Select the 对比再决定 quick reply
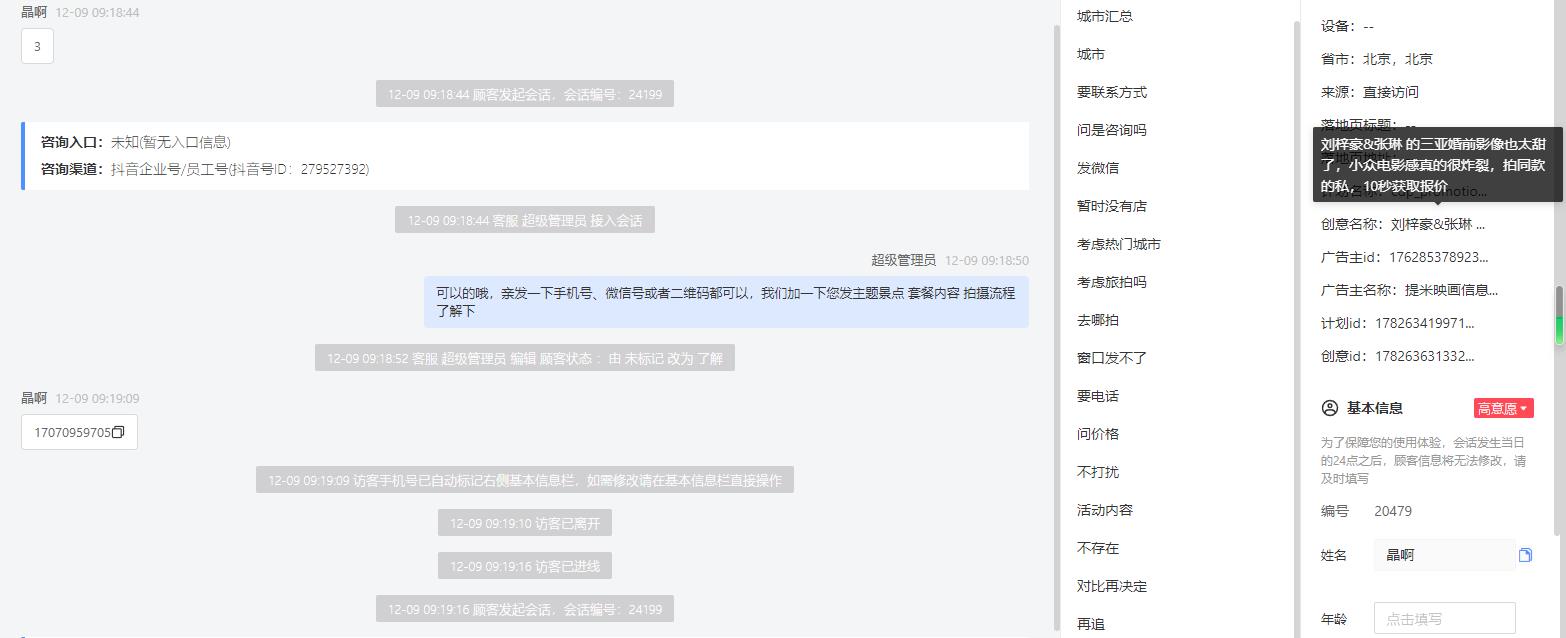Viewport: 1566px width, 638px height. [x=1112, y=586]
